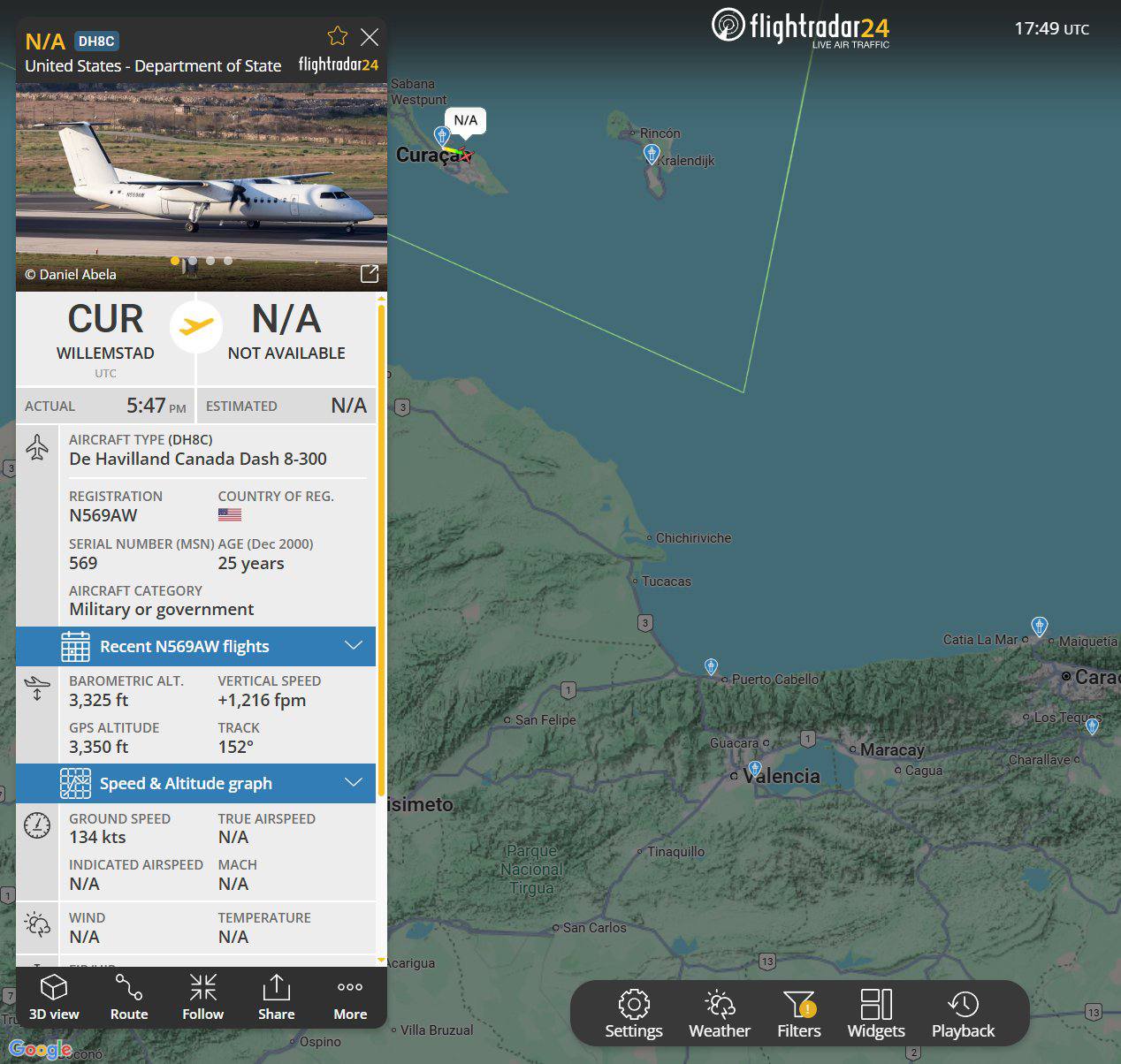Click the yellow flight progress plane icon
The width and height of the screenshot is (1121, 1064).
pyautogui.click(x=196, y=326)
